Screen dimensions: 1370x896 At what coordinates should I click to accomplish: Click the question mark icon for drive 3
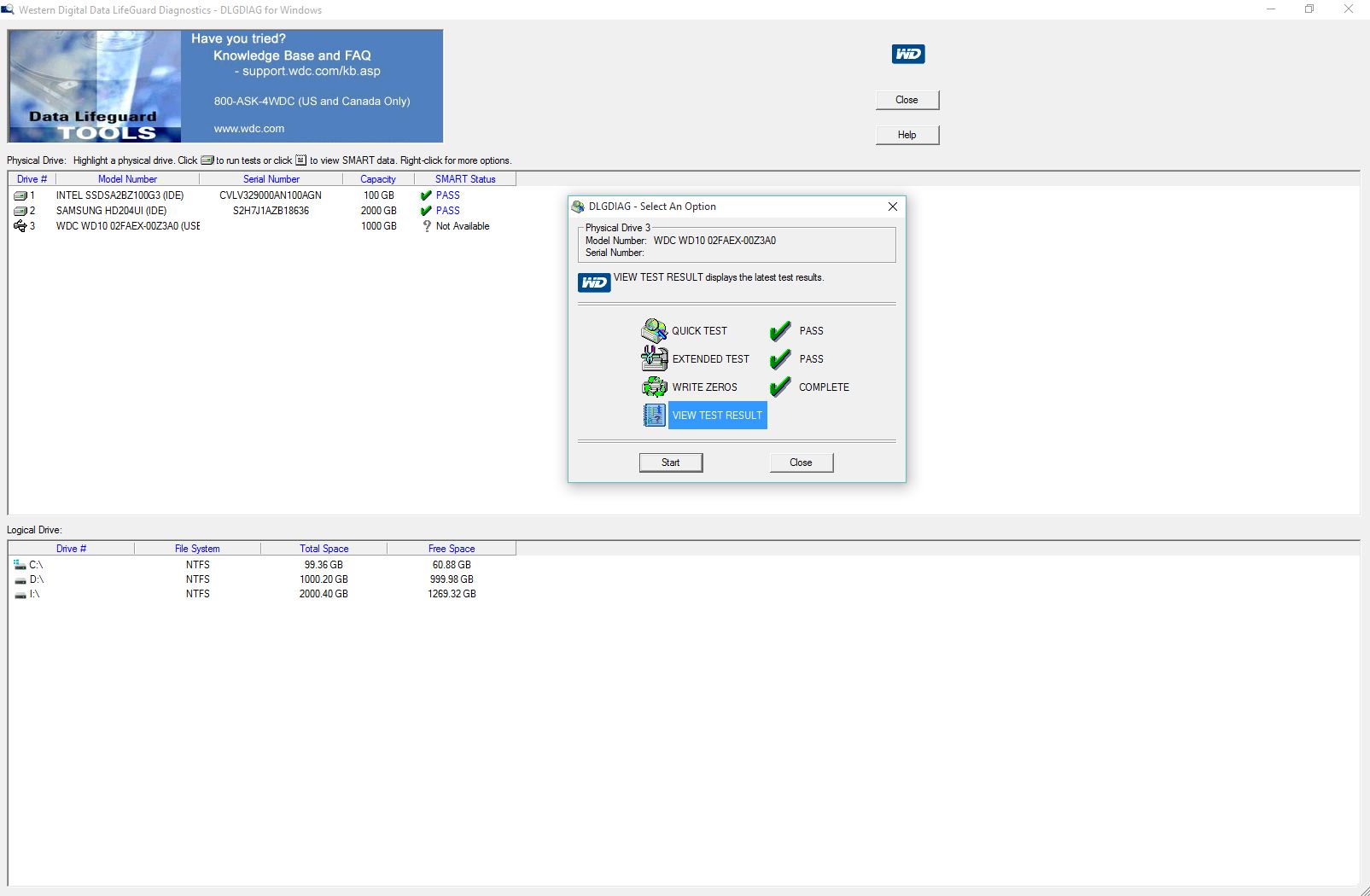427,226
